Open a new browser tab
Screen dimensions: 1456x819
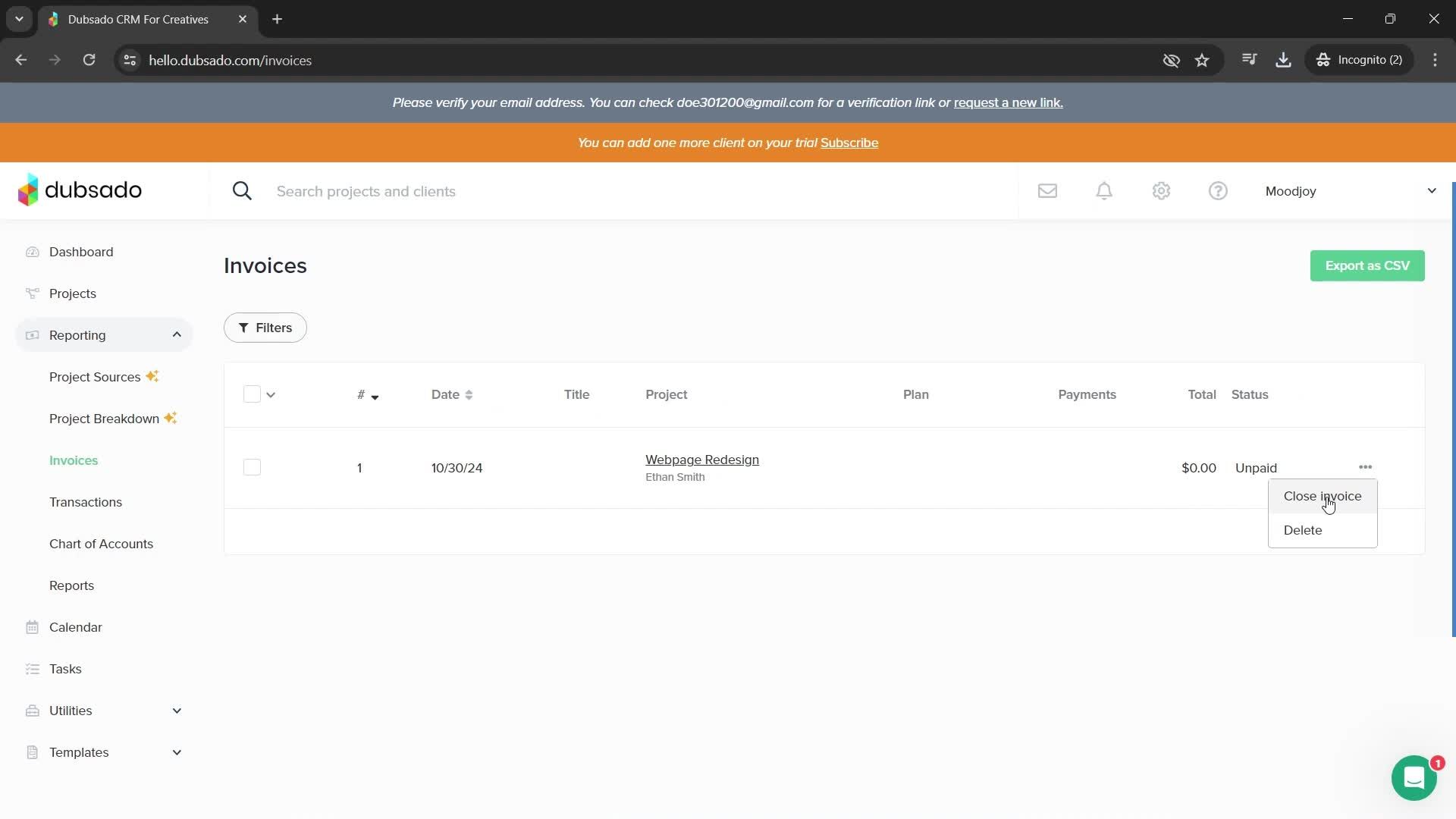[277, 19]
